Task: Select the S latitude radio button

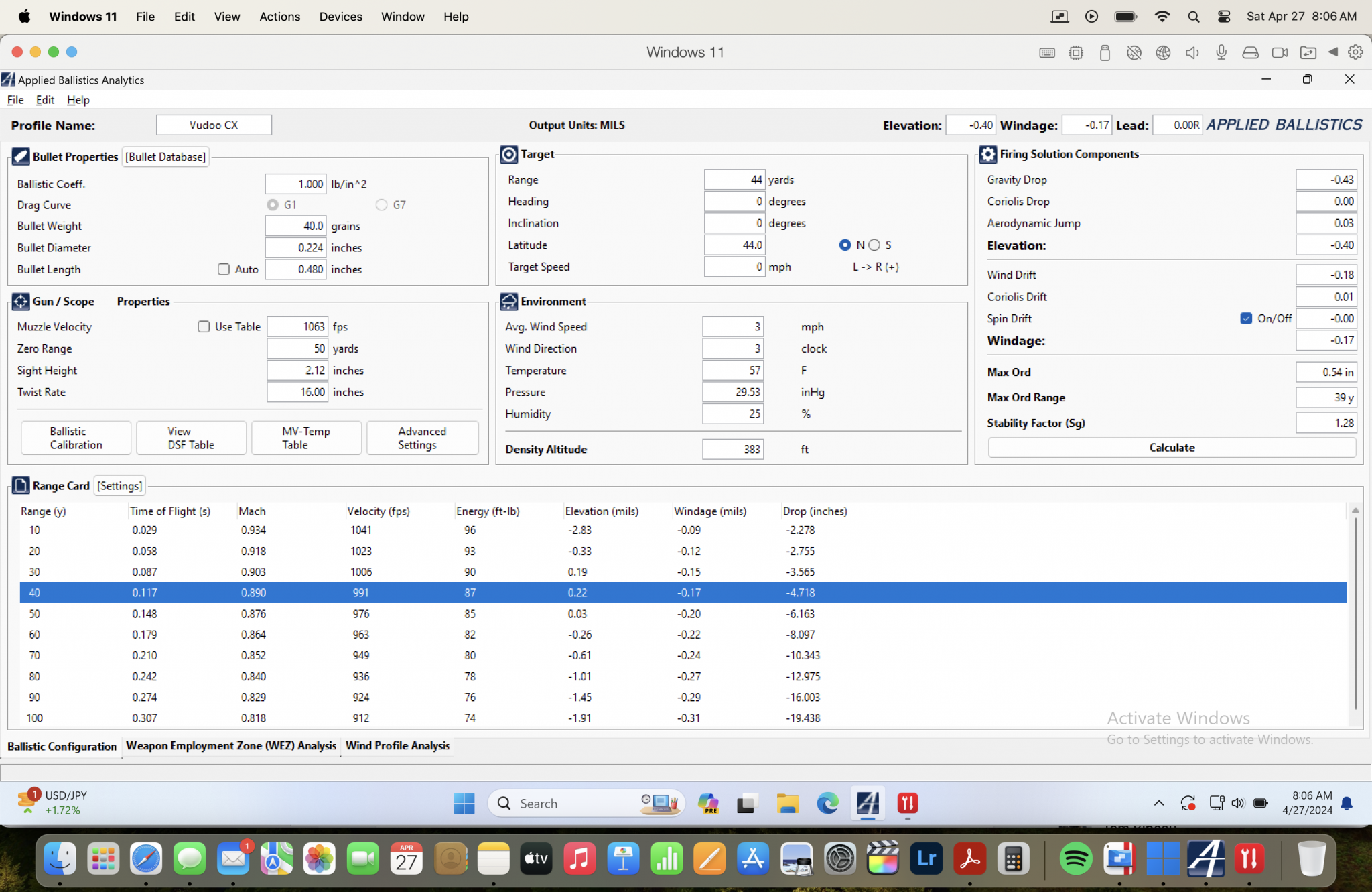Action: coord(874,245)
